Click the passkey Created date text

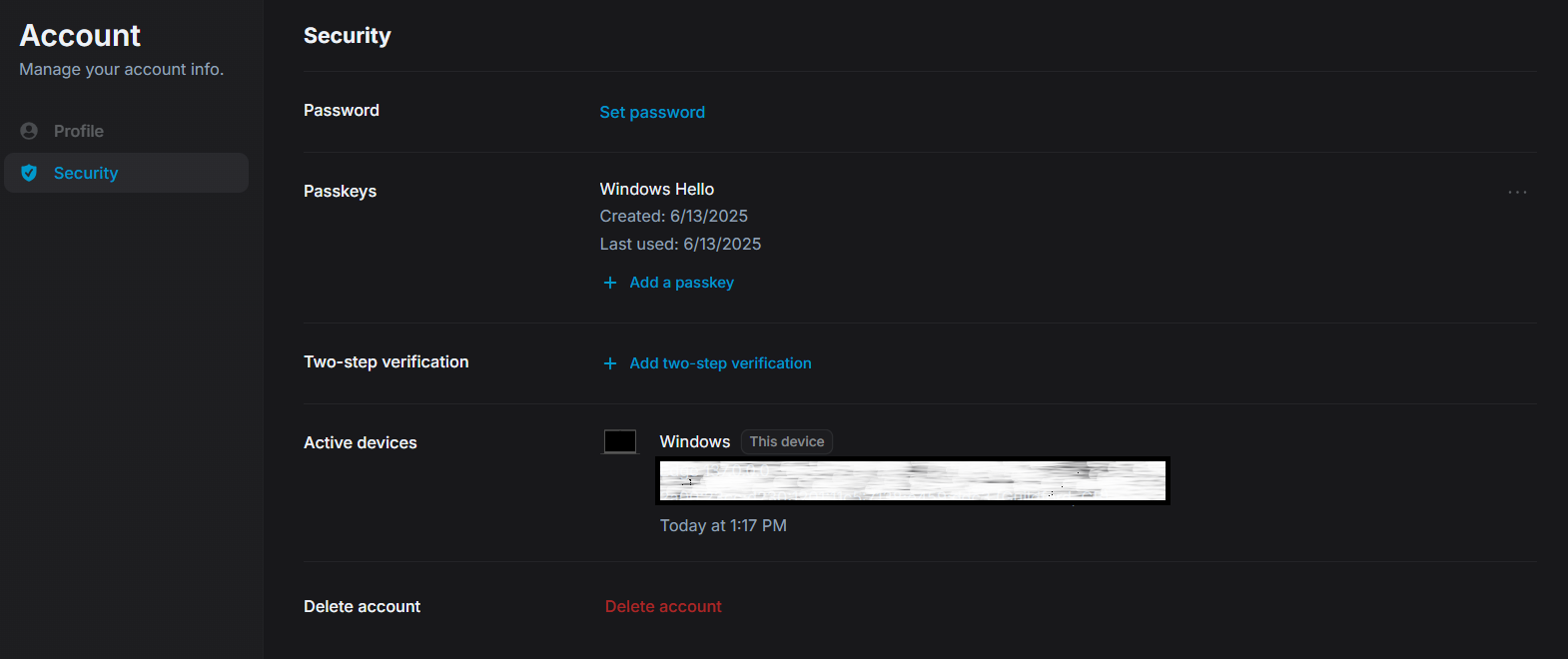[673, 216]
